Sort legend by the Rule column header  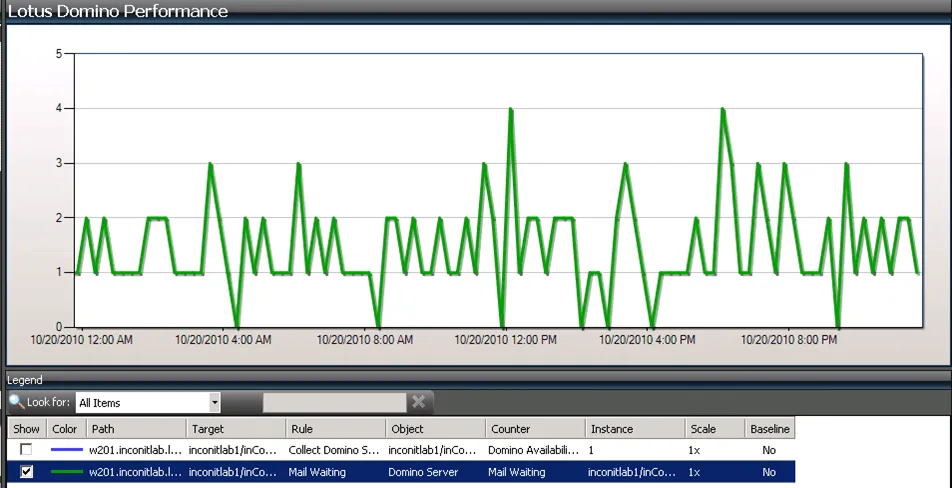pos(335,429)
